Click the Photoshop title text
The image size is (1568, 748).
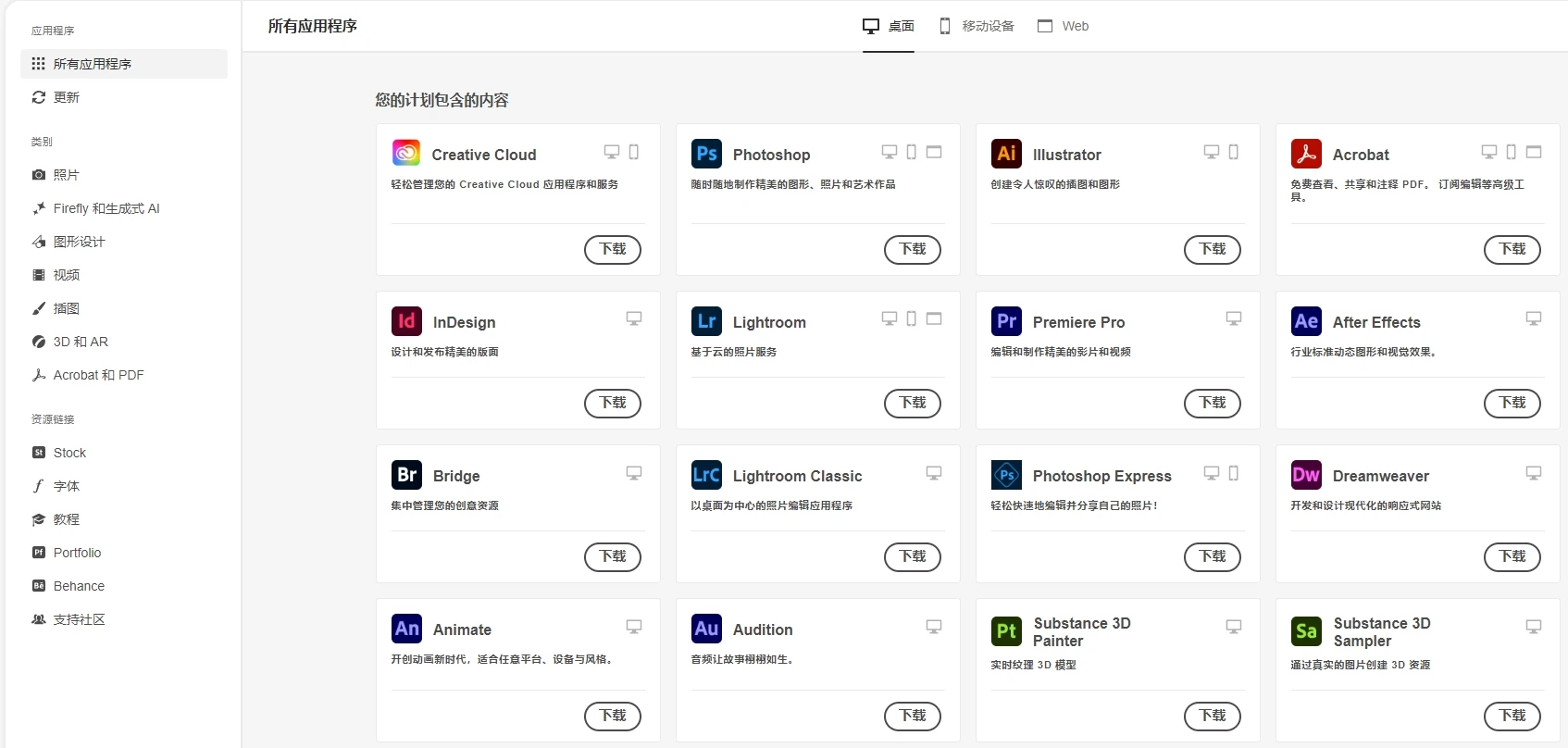pos(771,155)
